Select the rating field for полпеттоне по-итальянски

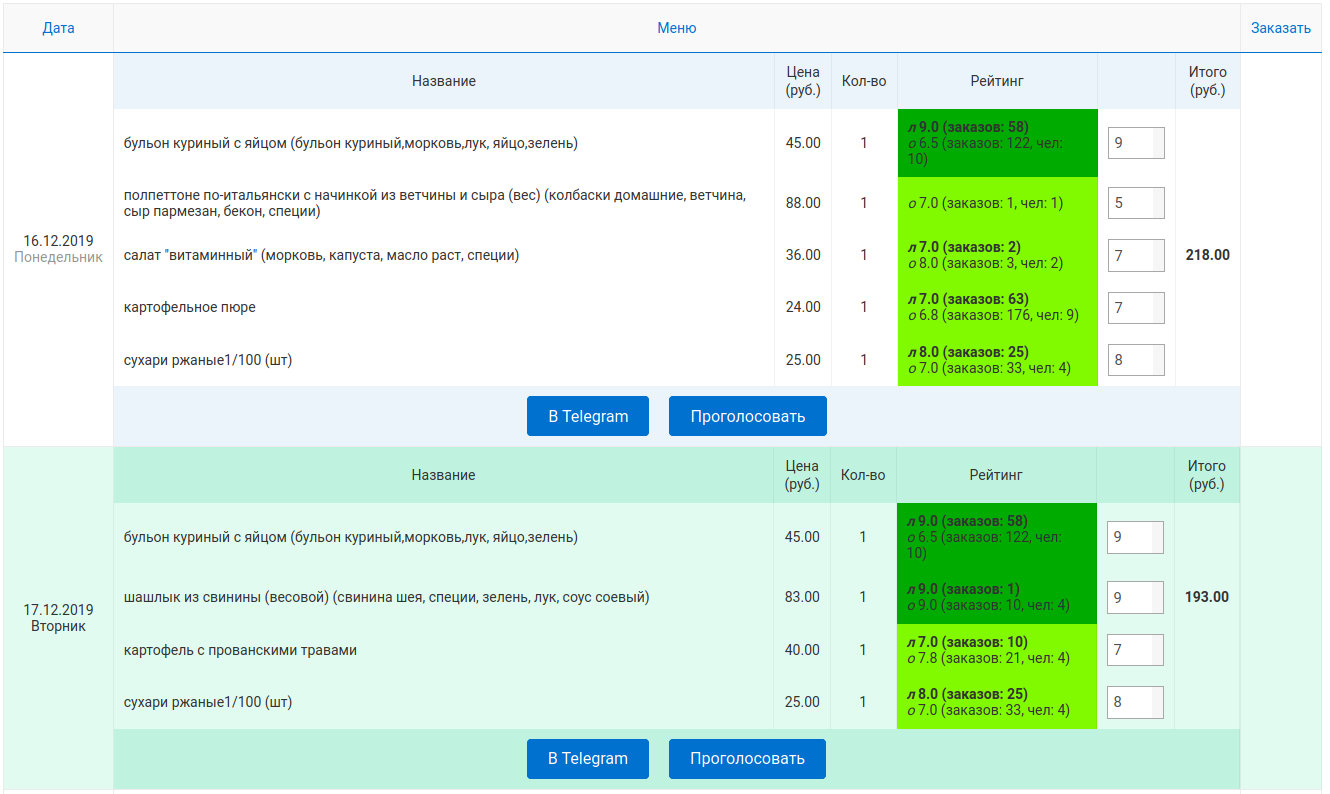pos(1136,203)
